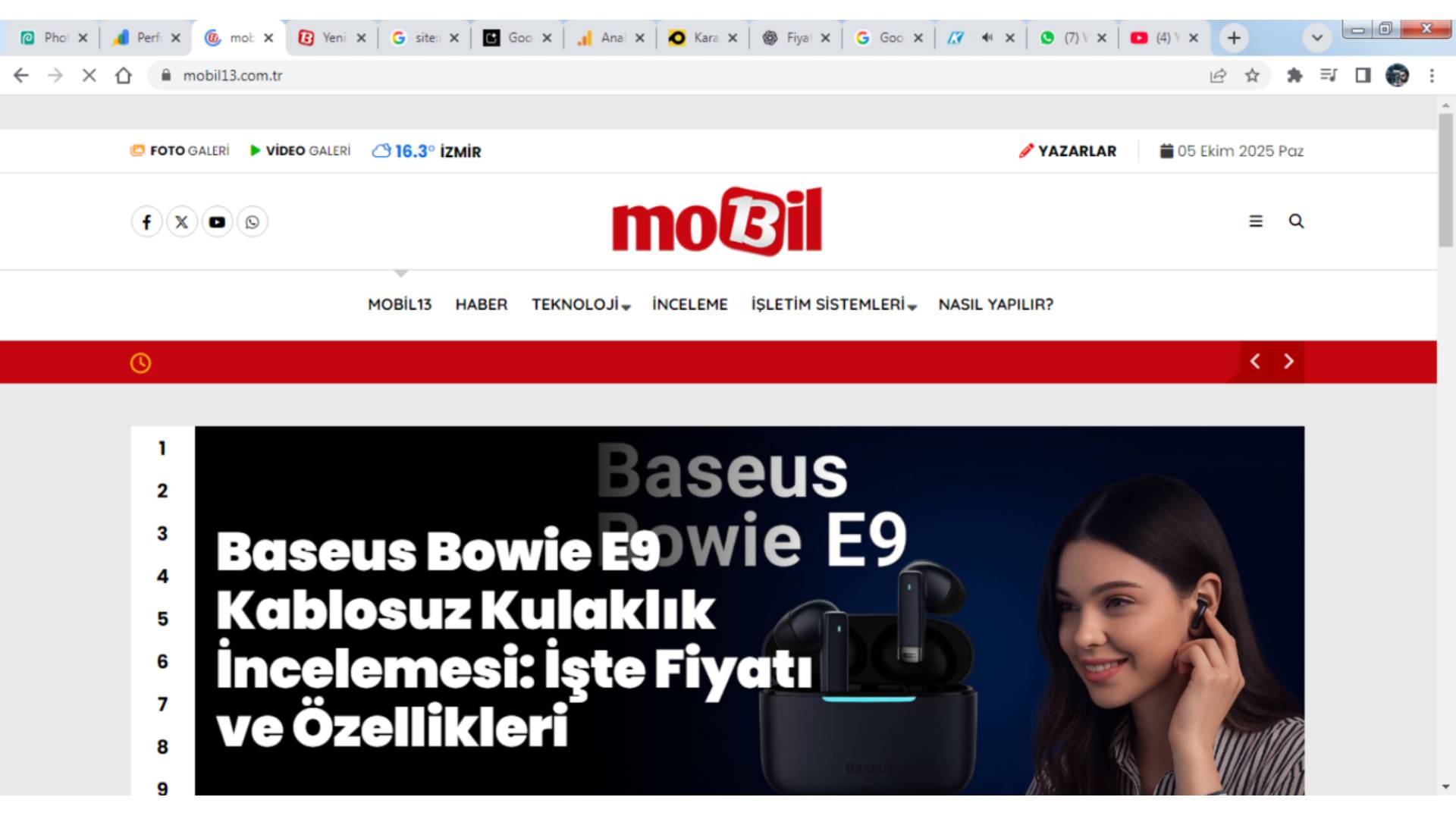Viewport: 1456px width, 819px height.
Task: Open the browser extensions puzzle icon
Action: 1294,76
